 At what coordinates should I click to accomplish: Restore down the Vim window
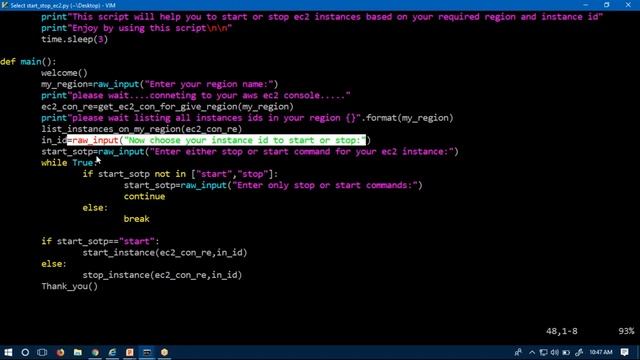607,5
